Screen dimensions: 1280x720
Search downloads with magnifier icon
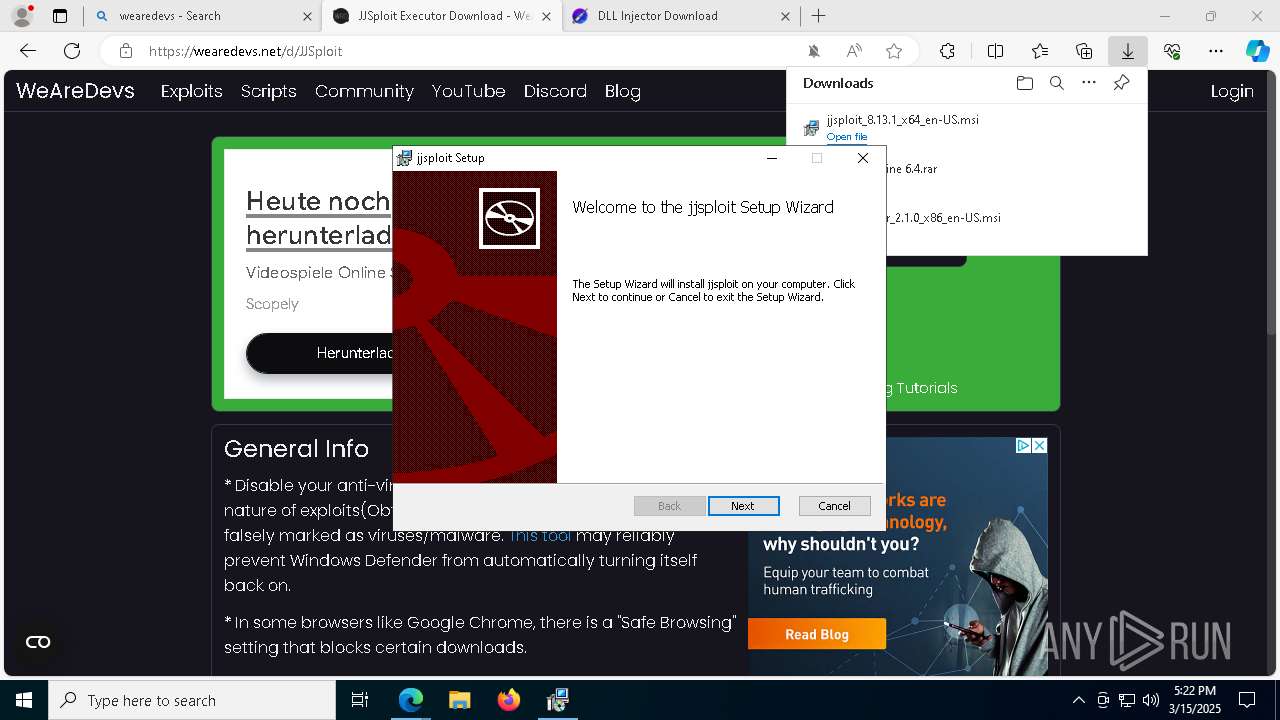tap(1056, 83)
